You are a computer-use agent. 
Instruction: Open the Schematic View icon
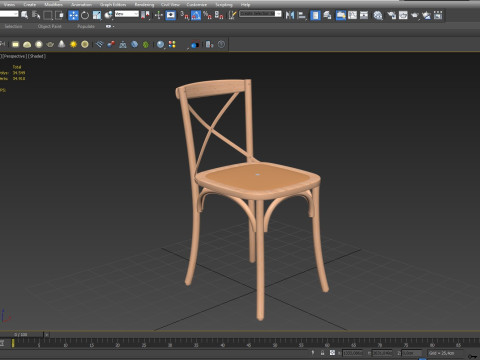364,15
